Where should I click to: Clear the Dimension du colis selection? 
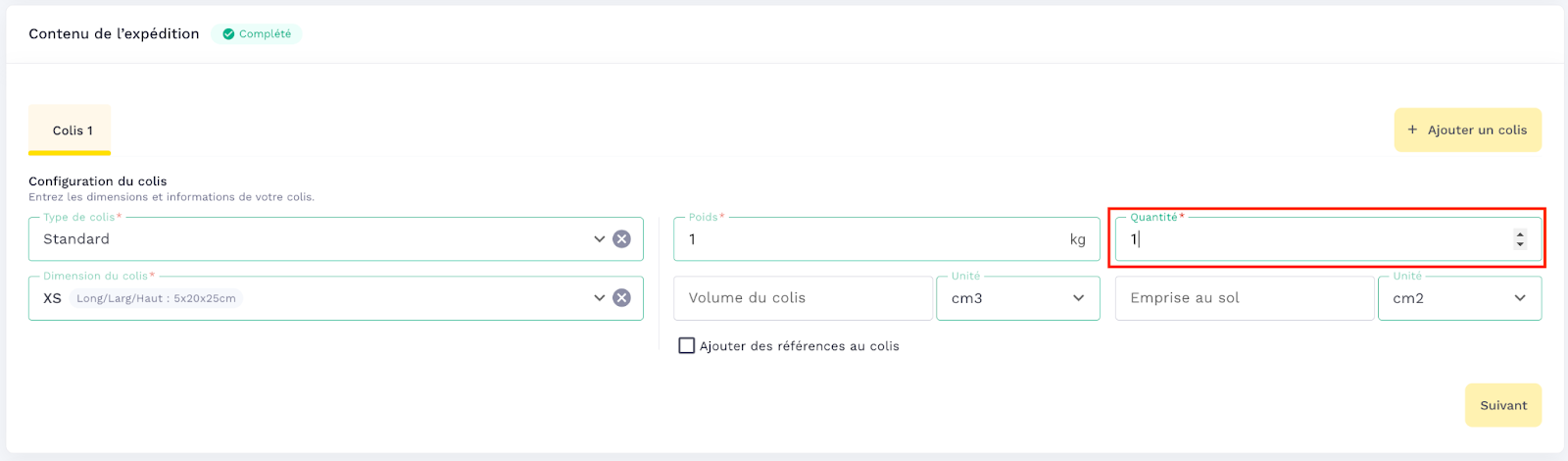621,298
